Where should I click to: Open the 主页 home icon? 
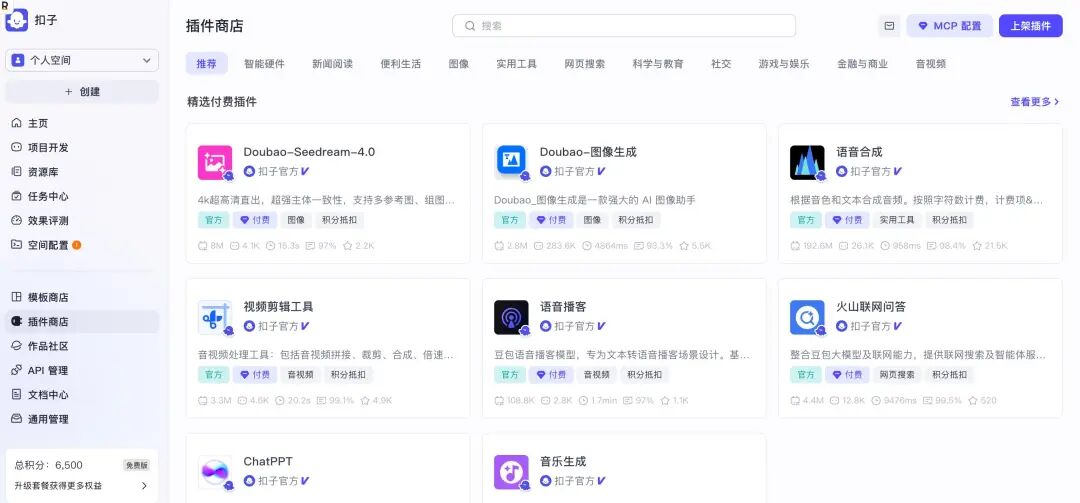17,123
